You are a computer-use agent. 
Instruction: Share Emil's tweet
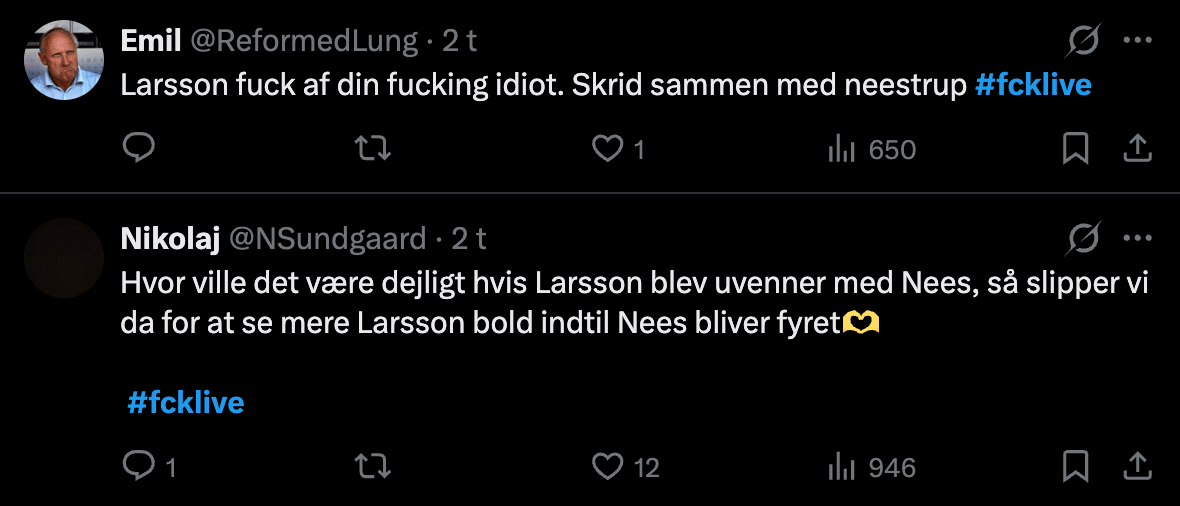[1137, 149]
